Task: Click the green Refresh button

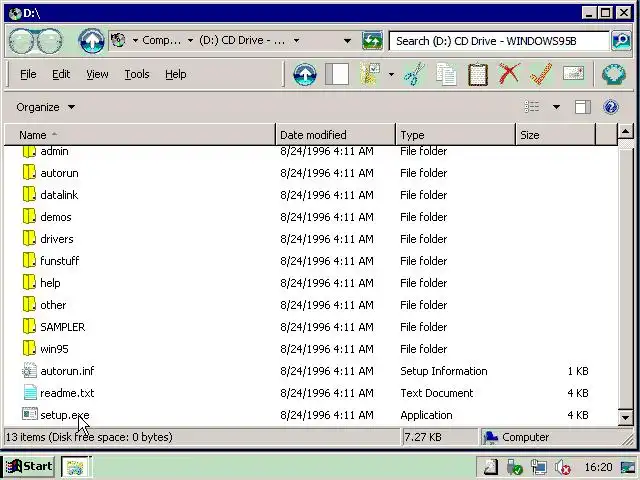Action: pos(372,41)
